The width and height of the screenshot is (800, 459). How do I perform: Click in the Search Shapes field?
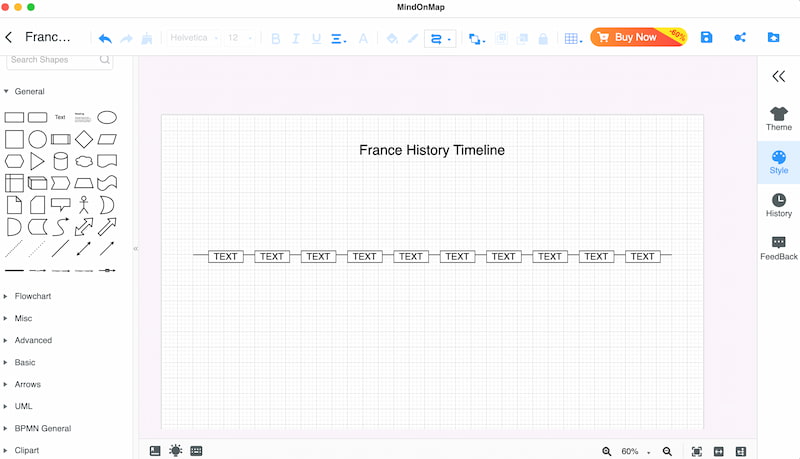click(60, 60)
